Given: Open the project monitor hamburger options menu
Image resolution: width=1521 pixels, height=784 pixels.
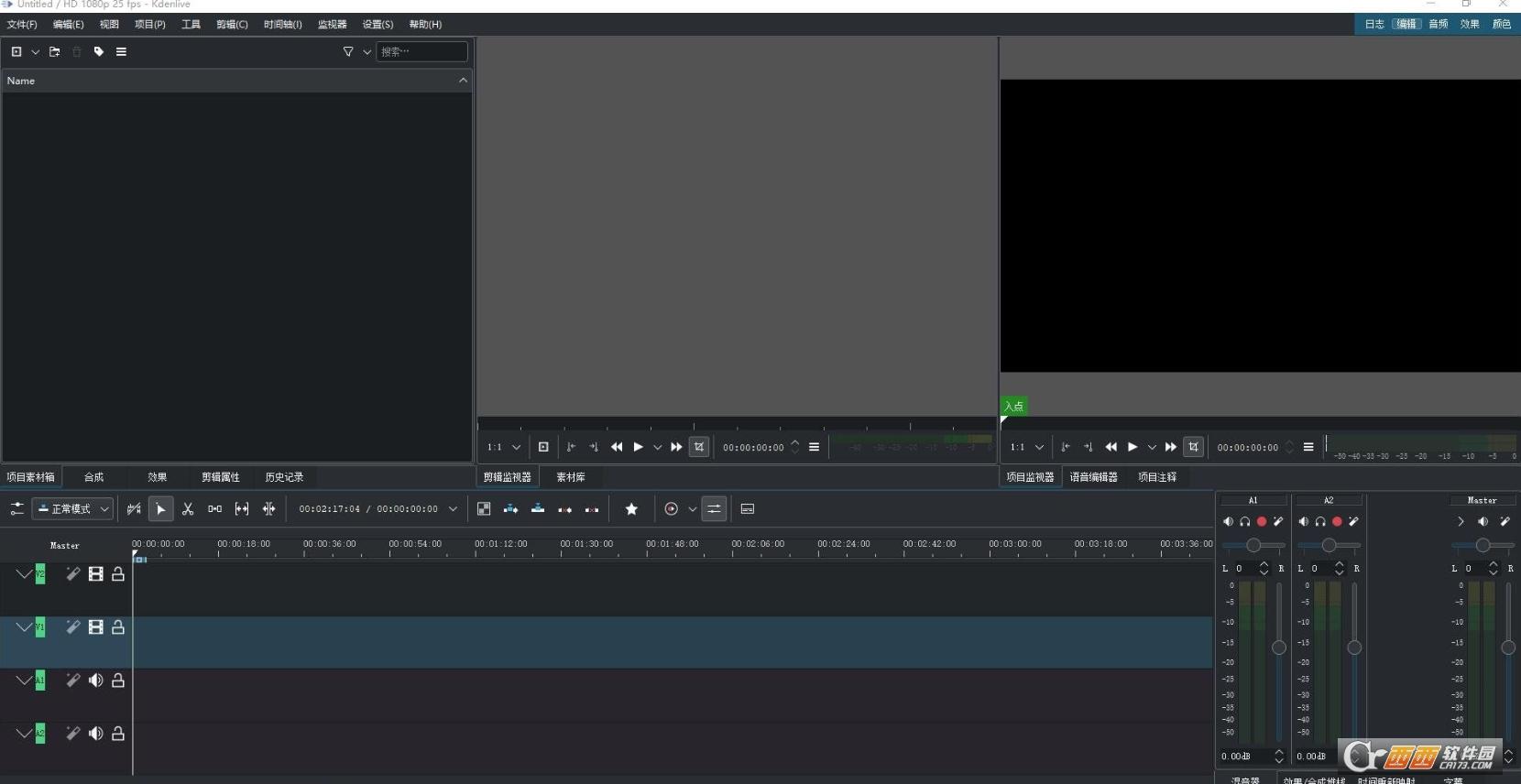Looking at the screenshot, I should point(1308,447).
